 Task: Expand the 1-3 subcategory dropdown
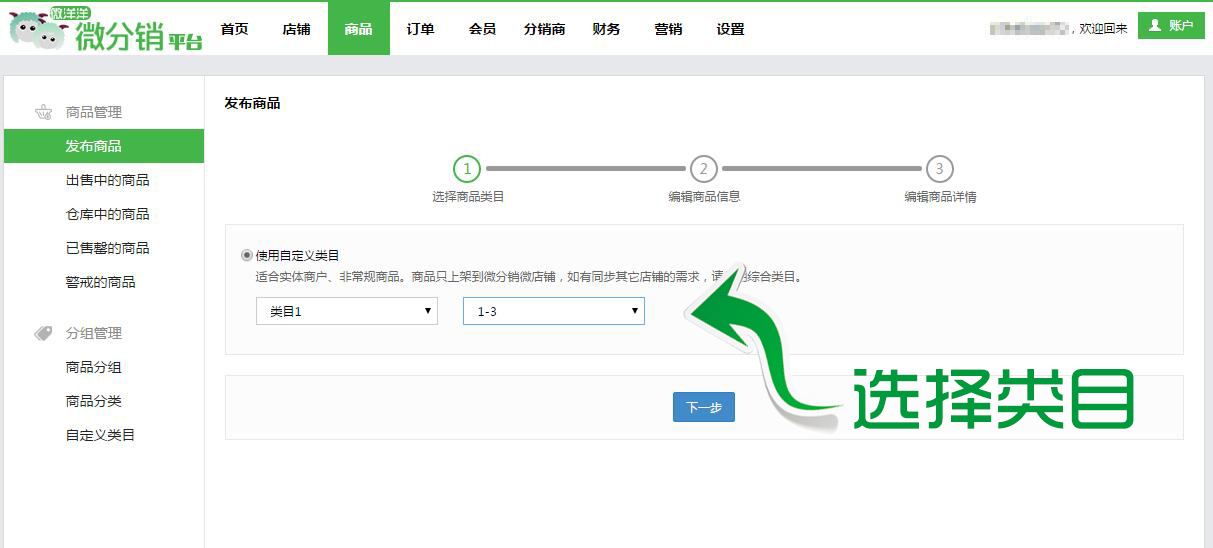pyautogui.click(x=553, y=311)
